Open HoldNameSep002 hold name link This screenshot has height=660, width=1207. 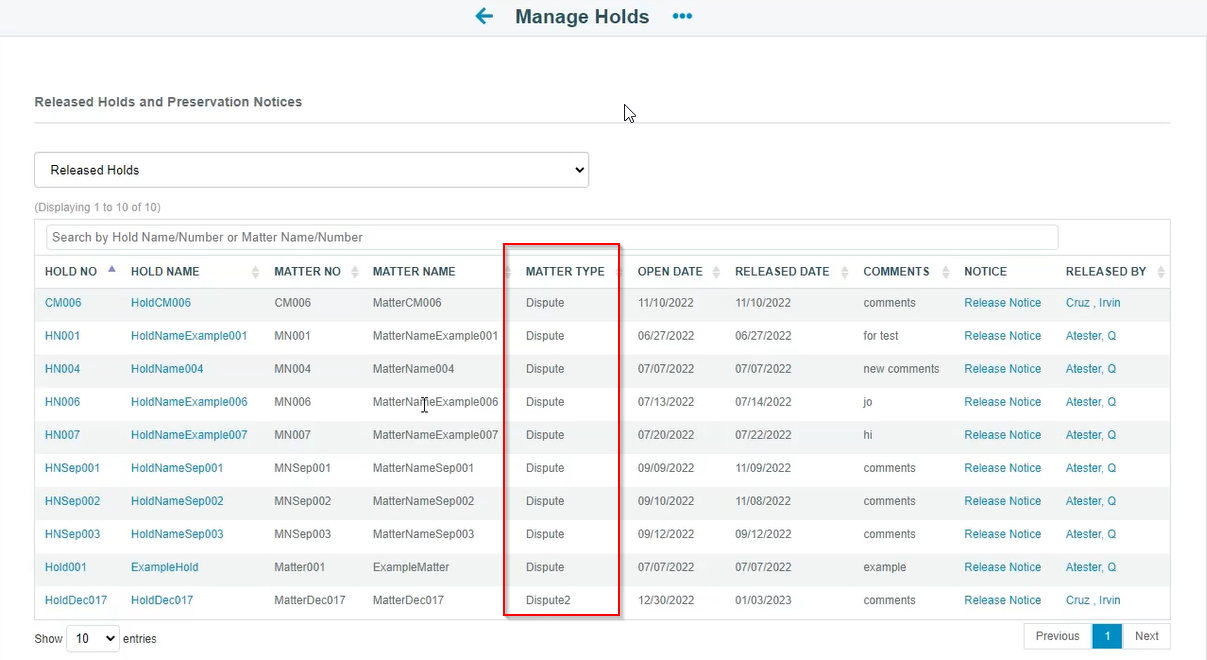point(177,501)
